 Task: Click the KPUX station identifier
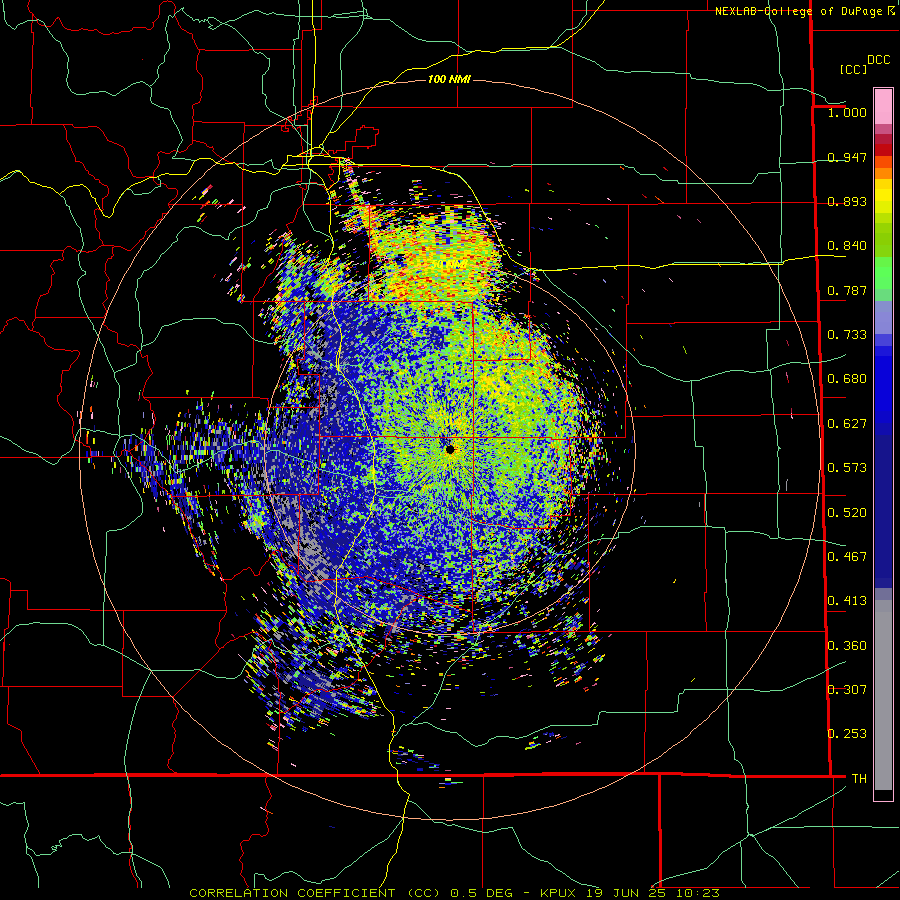click(x=560, y=893)
